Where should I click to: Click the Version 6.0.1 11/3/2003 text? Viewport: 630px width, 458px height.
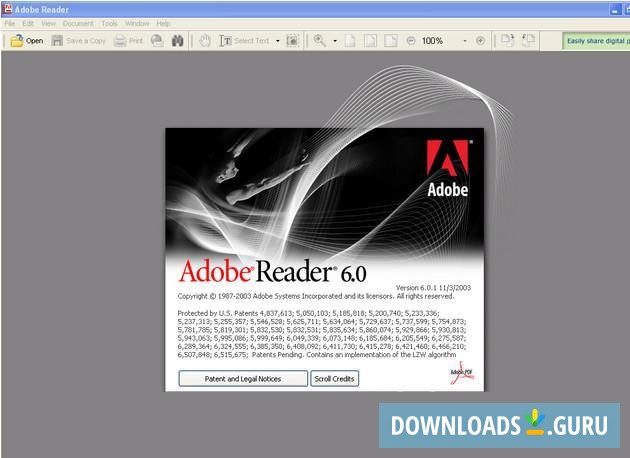coord(433,288)
